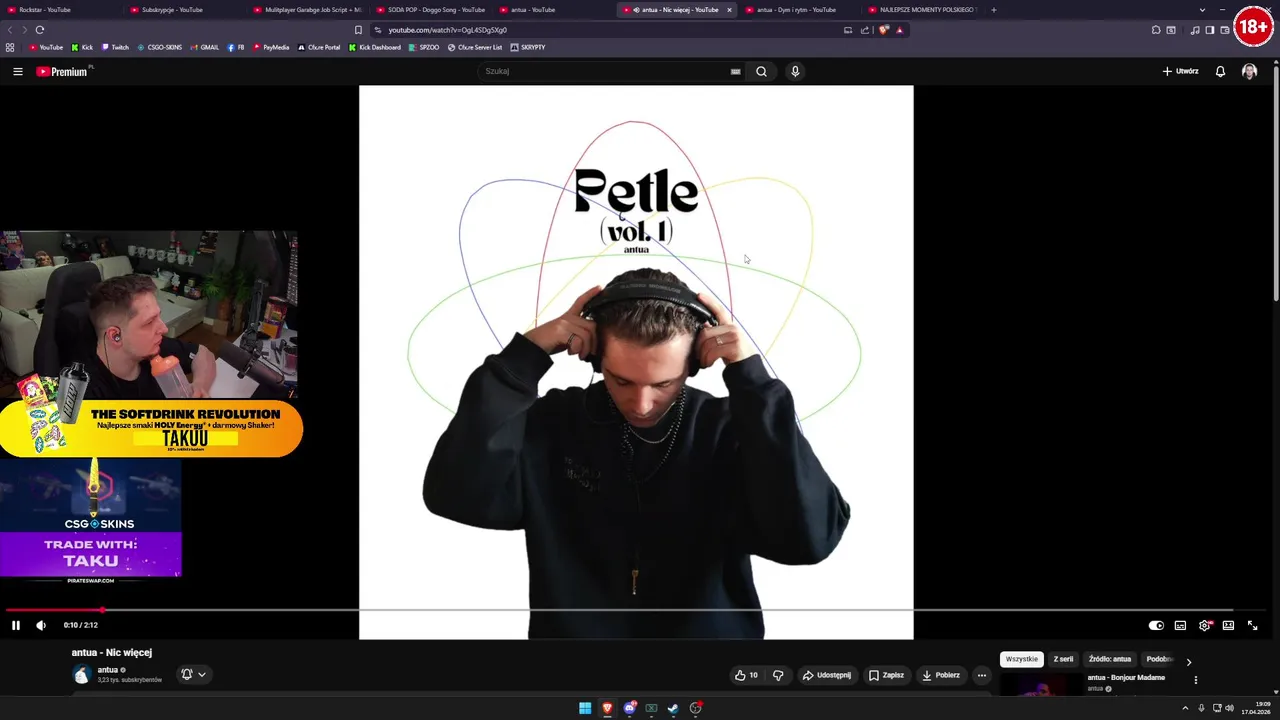Dislike the video with thumbs down
The height and width of the screenshot is (720, 1280).
pos(778,675)
